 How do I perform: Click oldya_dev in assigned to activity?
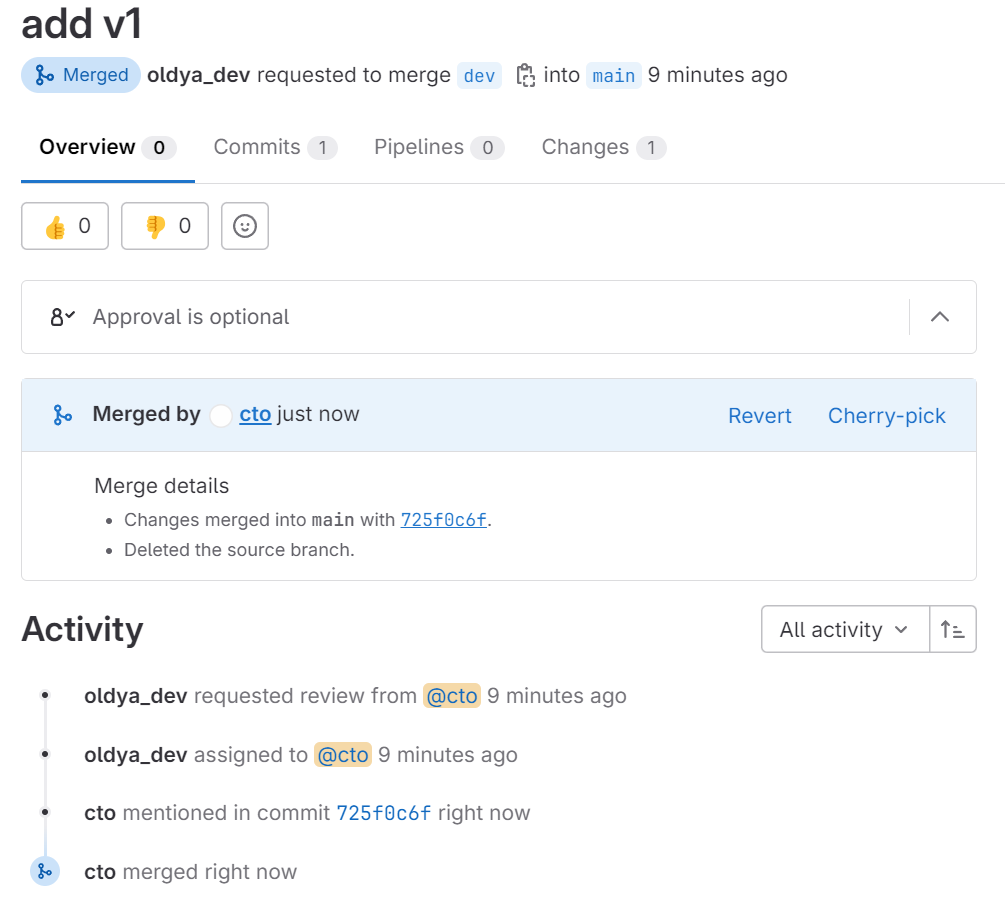click(x=136, y=755)
